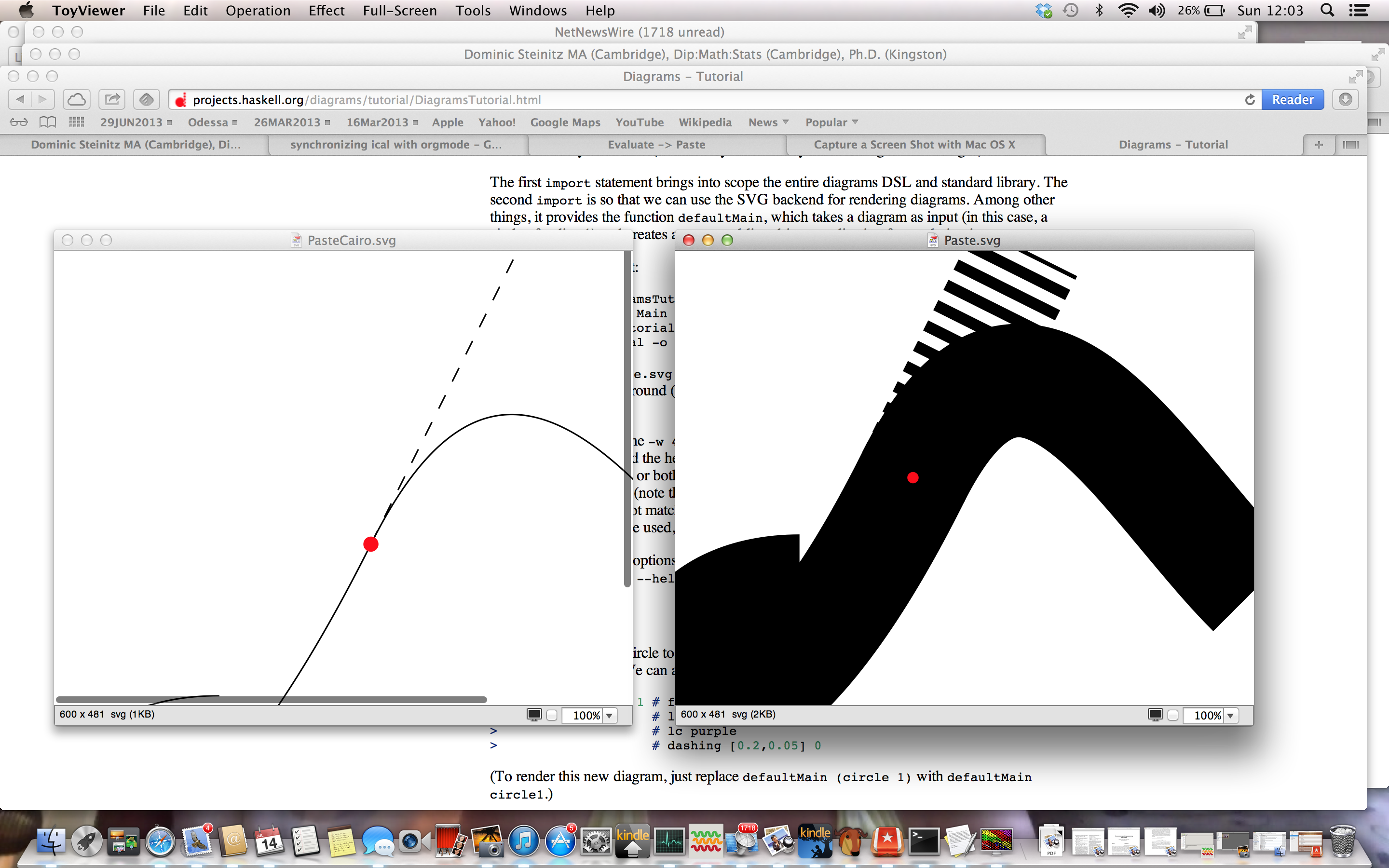Screen dimensions: 1389x868
Task: Click the fit-to-window toggle in PasteCairo.svg
Action: pos(536,714)
